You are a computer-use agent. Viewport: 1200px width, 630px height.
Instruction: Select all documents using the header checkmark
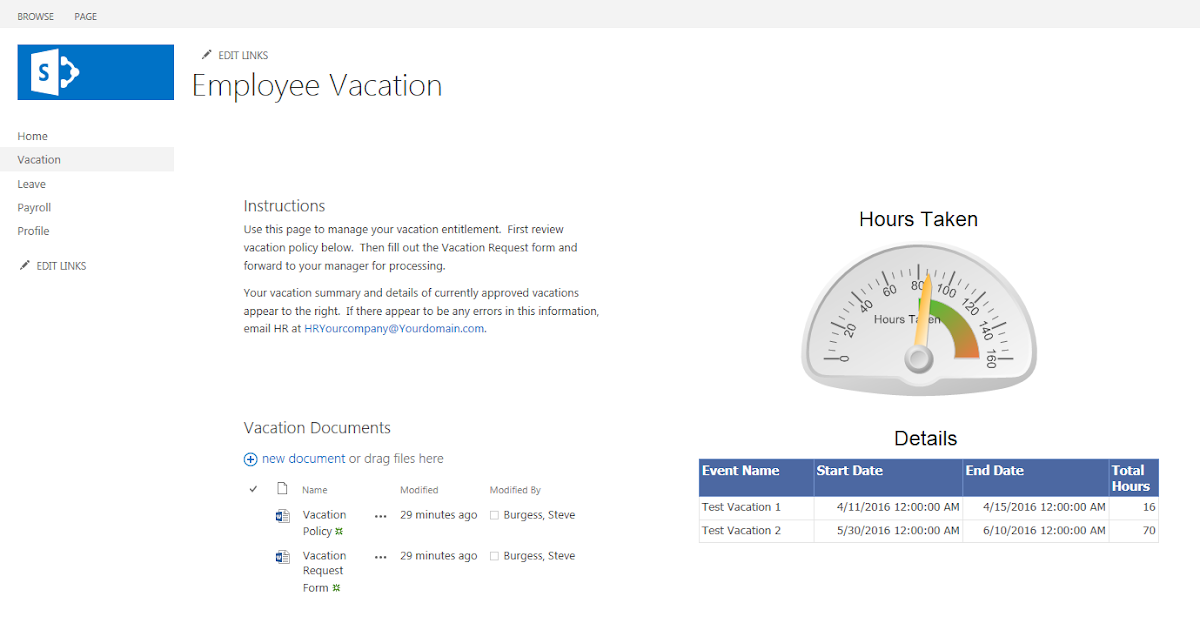(252, 489)
